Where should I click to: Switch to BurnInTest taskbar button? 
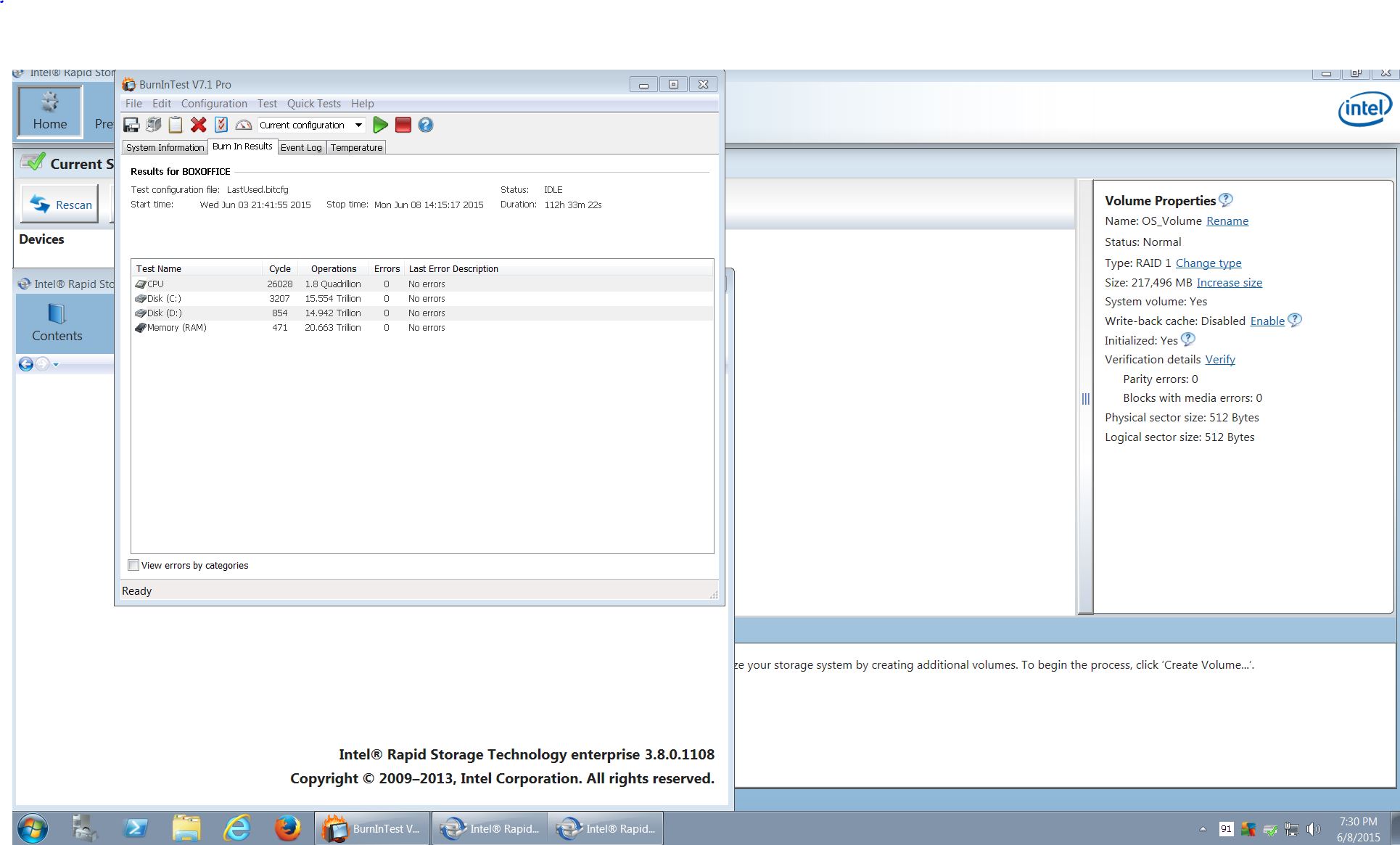coord(373,828)
